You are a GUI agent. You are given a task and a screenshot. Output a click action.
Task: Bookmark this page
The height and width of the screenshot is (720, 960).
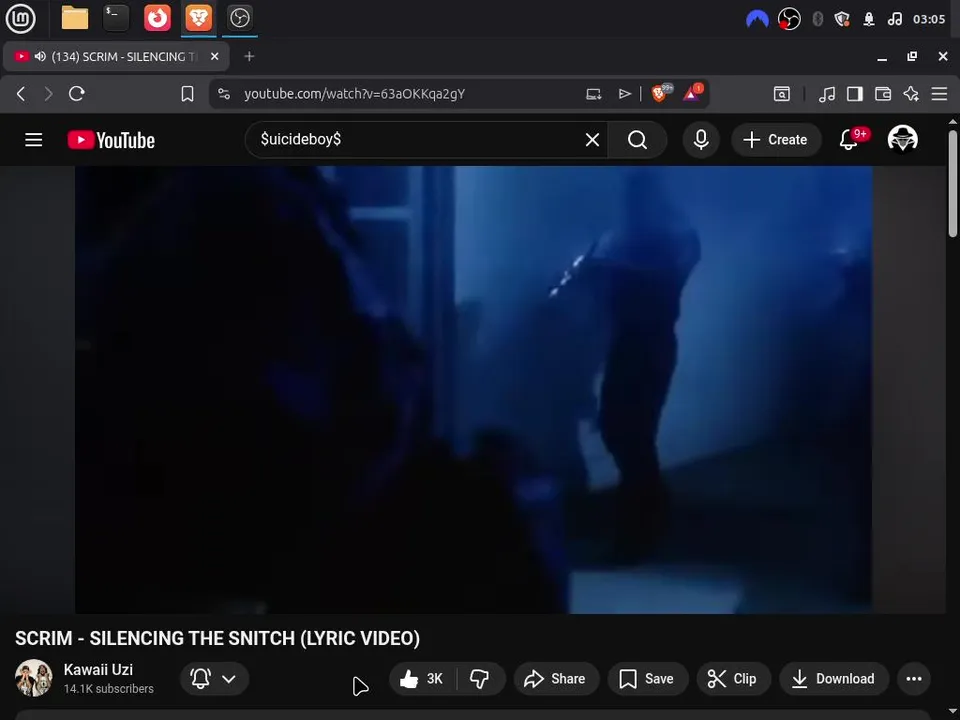pos(187,94)
